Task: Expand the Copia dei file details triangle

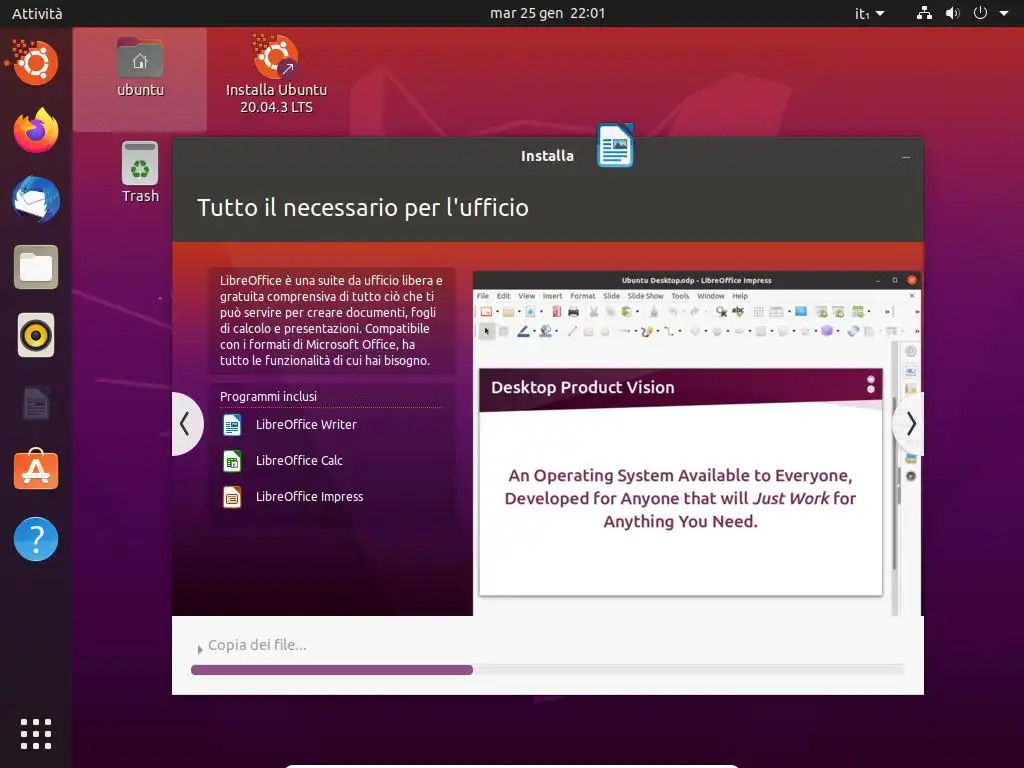Action: coord(200,649)
